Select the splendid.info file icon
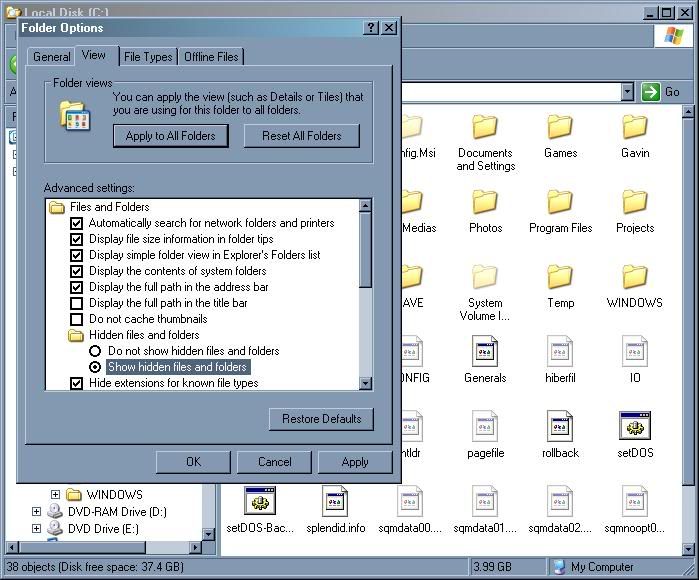 pyautogui.click(x=335, y=501)
